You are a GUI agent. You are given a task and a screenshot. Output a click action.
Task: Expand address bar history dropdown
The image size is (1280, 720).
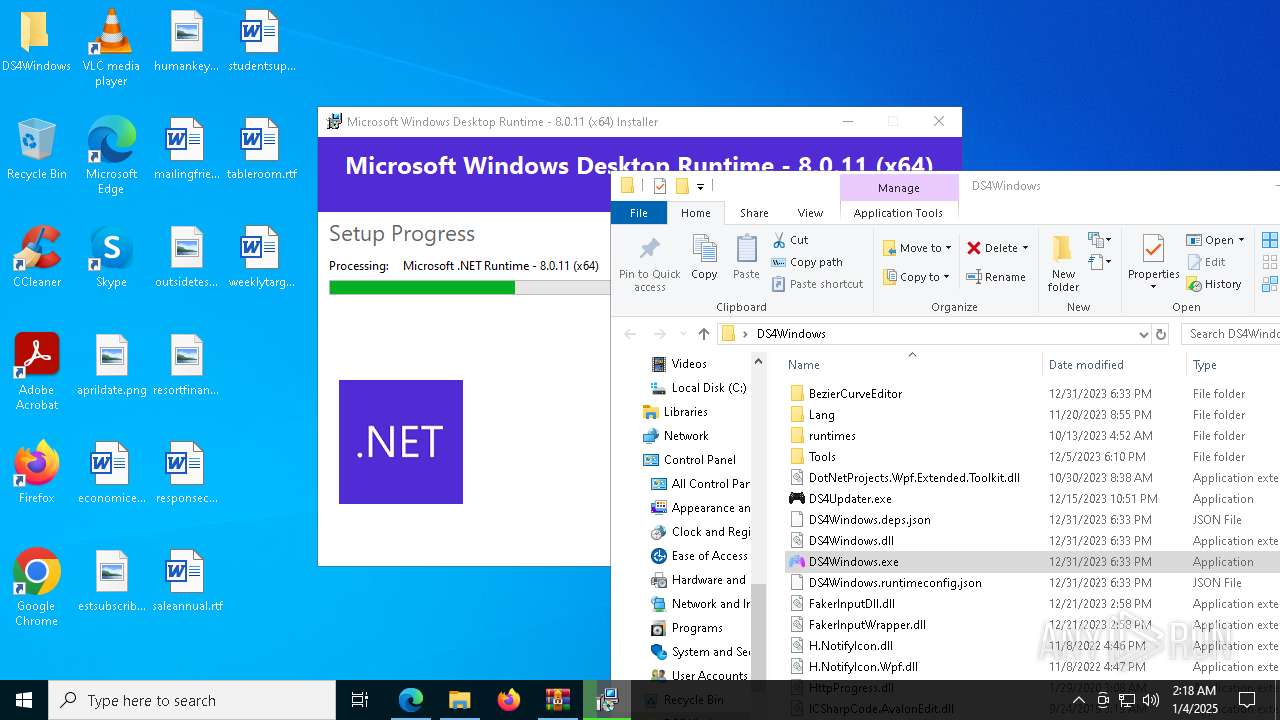[1143, 334]
